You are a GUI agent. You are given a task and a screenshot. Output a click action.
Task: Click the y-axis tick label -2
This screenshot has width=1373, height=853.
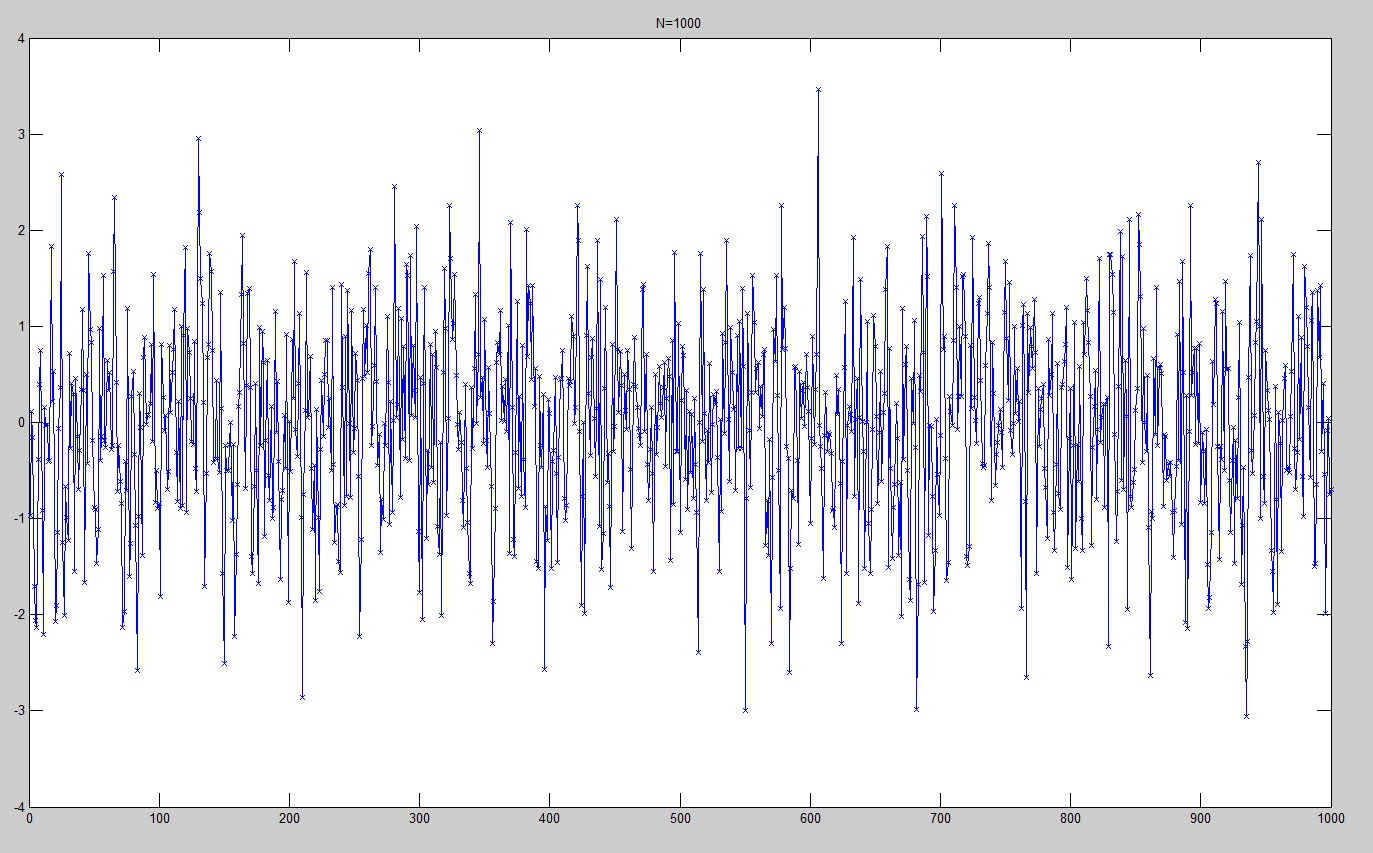(x=18, y=614)
